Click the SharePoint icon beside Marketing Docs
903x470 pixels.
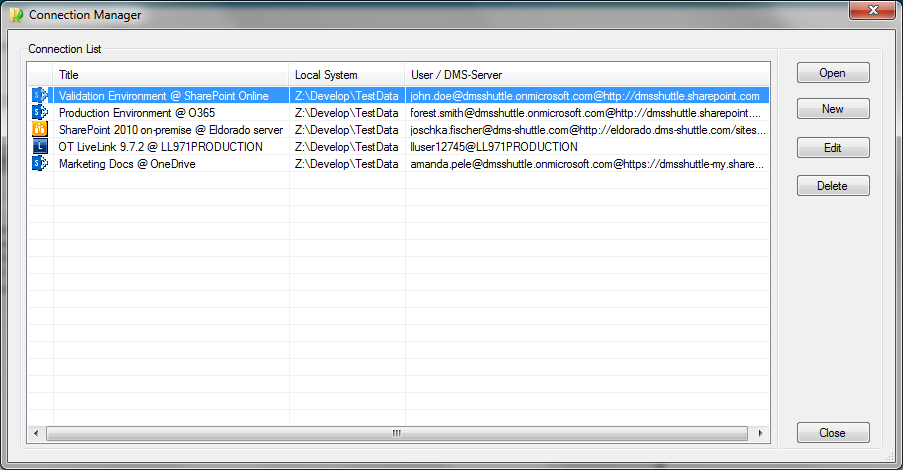40,164
